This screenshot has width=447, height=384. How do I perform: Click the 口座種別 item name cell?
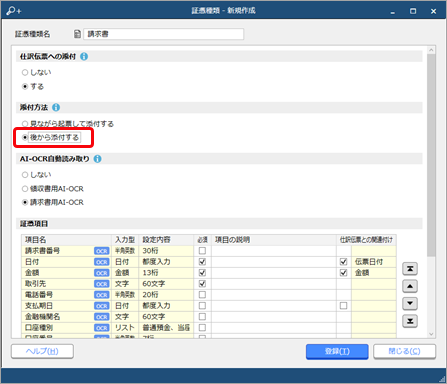[66, 328]
